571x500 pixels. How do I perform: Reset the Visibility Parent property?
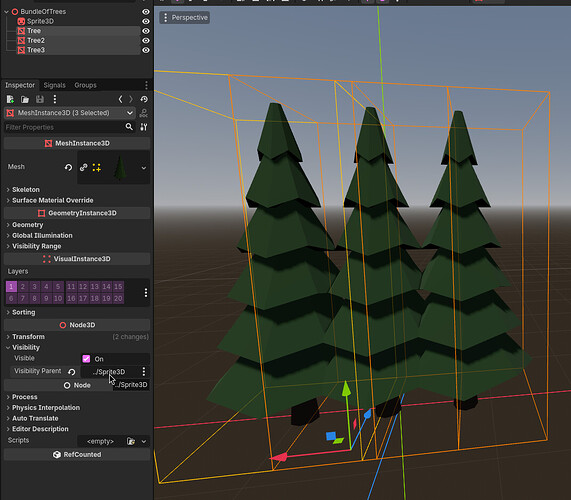72,372
